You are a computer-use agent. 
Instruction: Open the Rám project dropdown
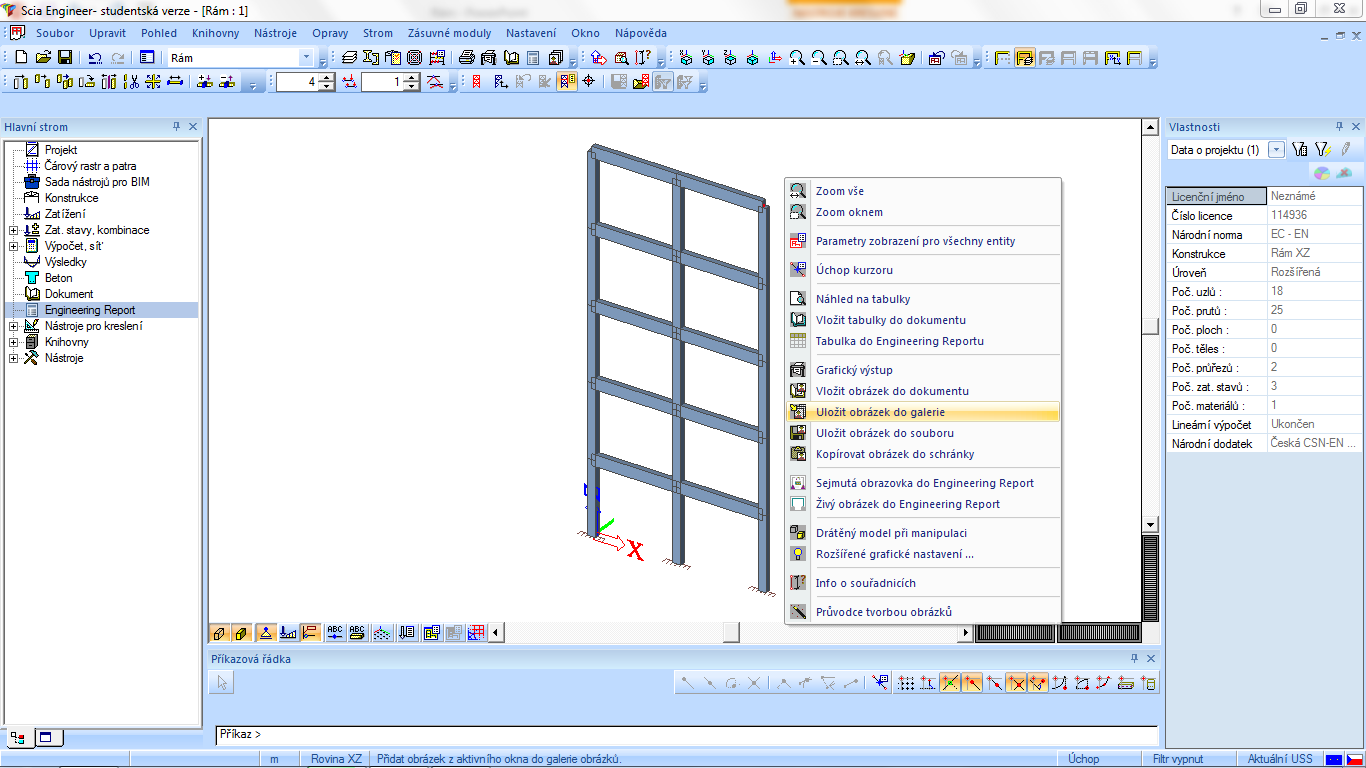coord(307,58)
